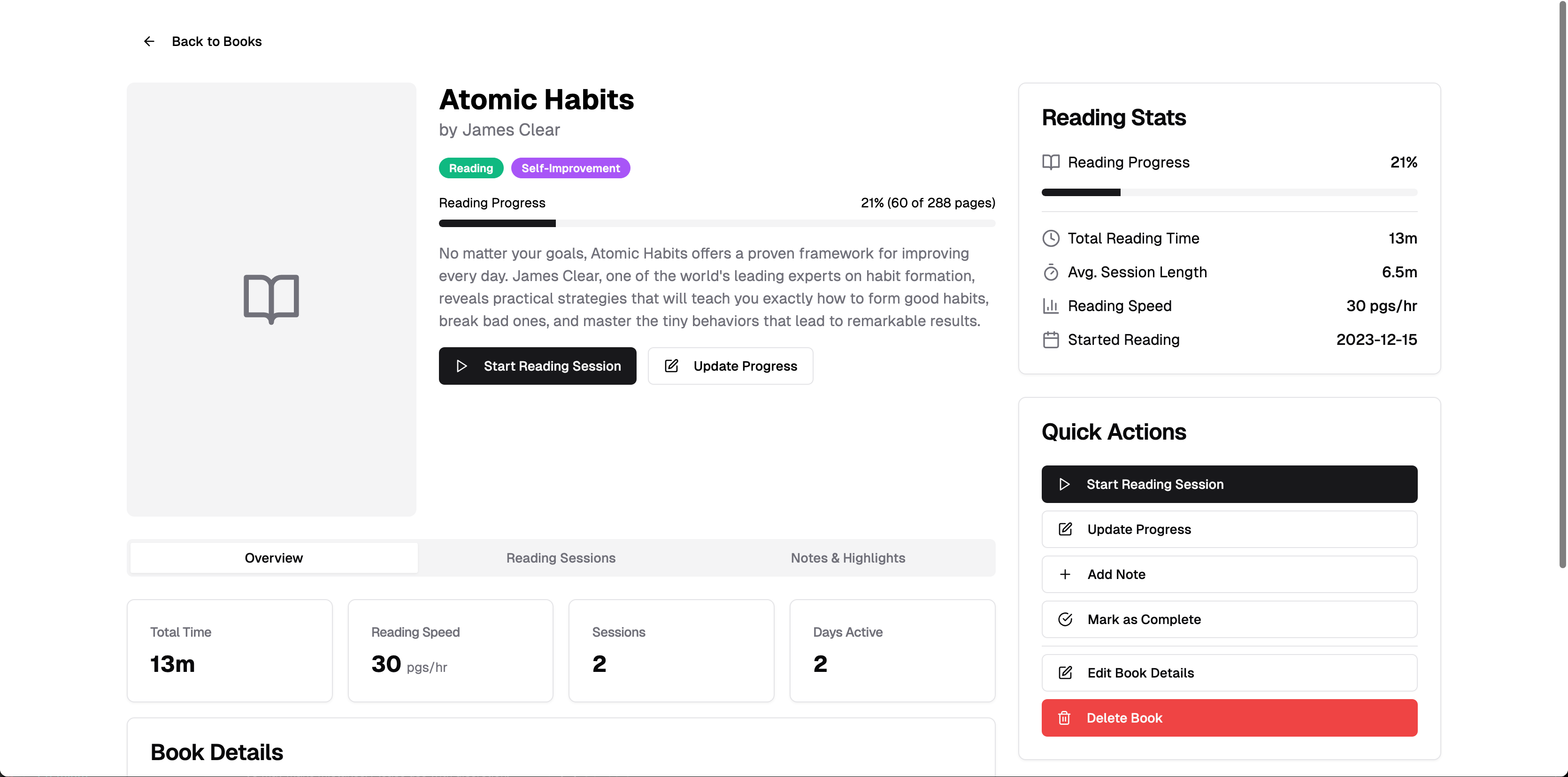
Task: Click the back arrow icon near Back to Books
Action: 149,41
